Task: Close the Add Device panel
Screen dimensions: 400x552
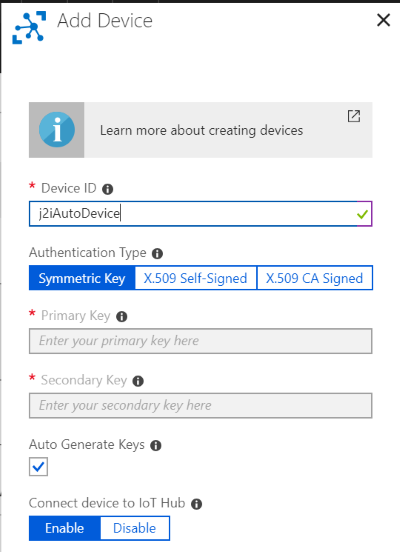Action: pos(383,20)
